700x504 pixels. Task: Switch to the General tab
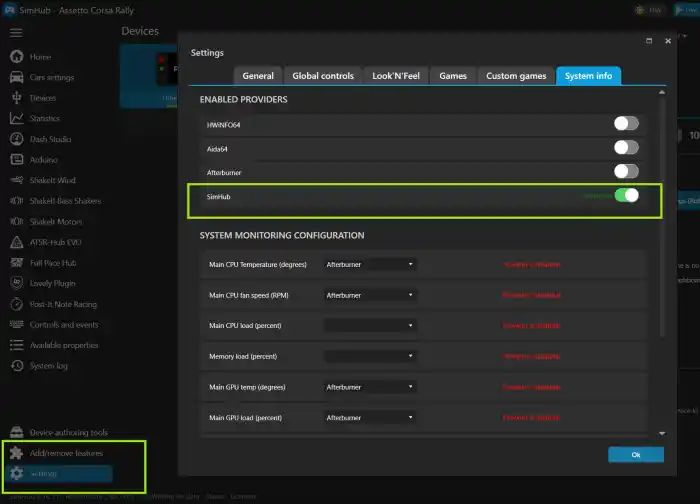pyautogui.click(x=258, y=76)
